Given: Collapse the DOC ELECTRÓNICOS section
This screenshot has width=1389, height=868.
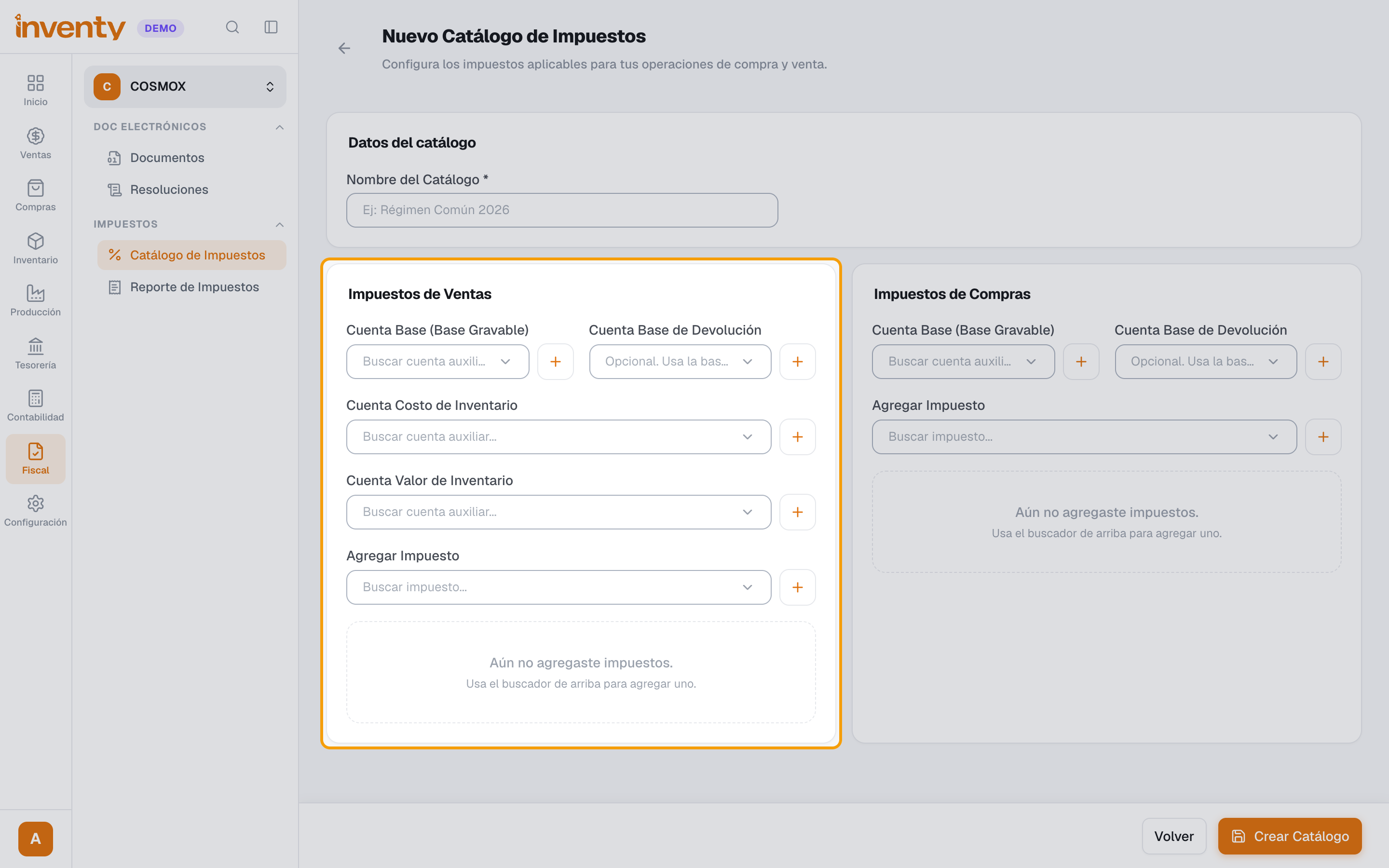Looking at the screenshot, I should pyautogui.click(x=280, y=127).
